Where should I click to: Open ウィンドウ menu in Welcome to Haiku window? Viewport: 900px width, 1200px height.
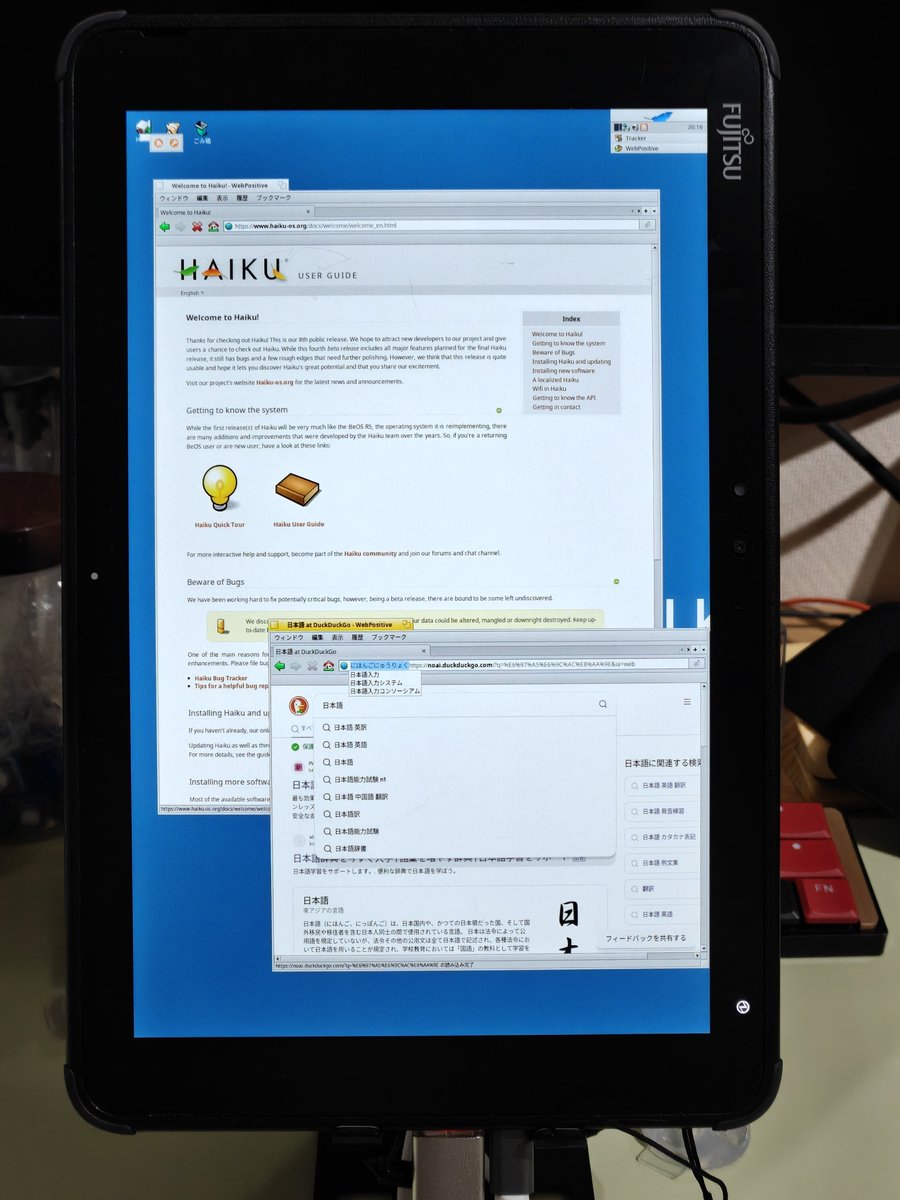tap(175, 199)
